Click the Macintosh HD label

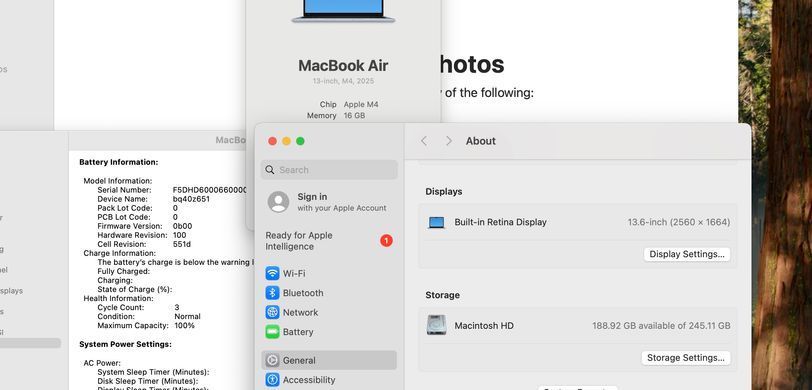coord(484,326)
